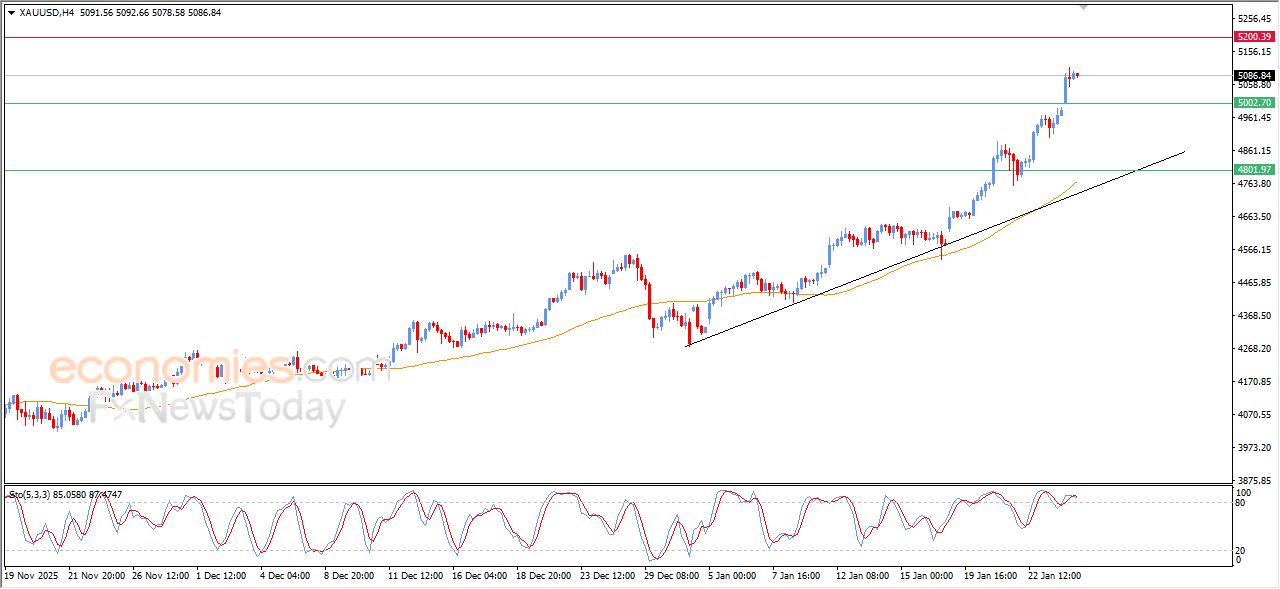1280x589 pixels.
Task: Click the stochastic scale 20 level label
Action: coord(1243,550)
